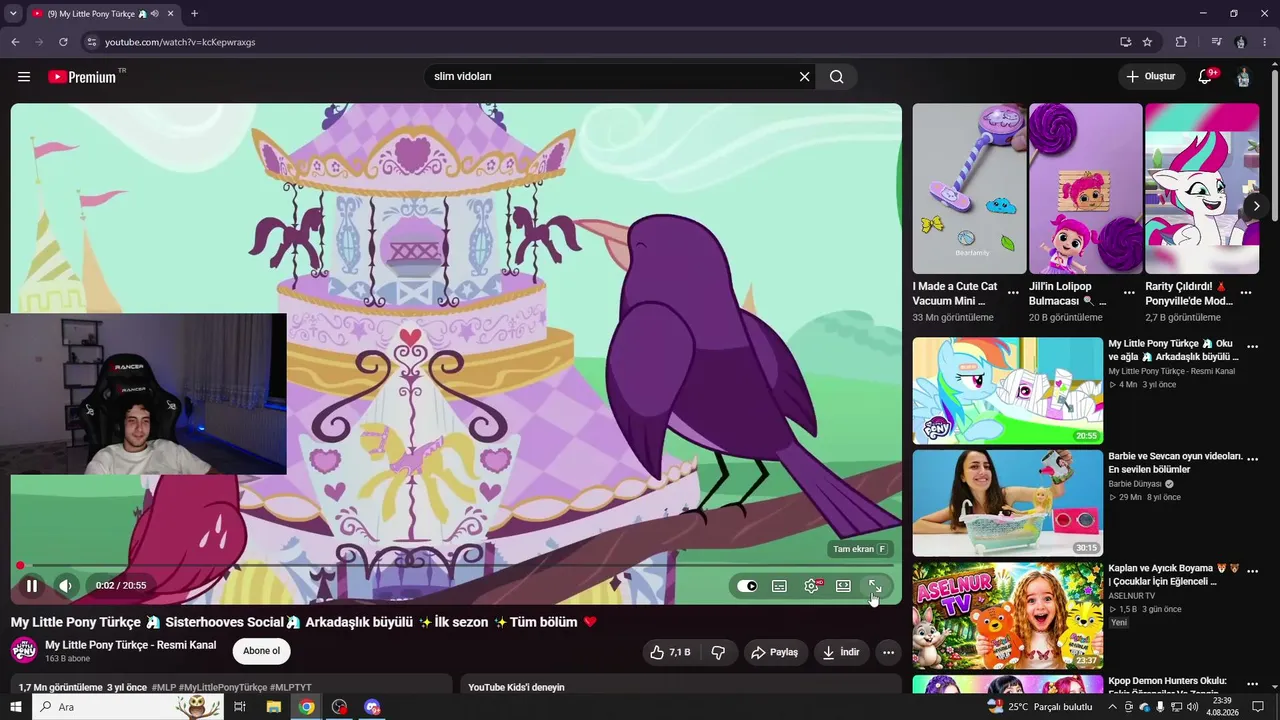Like the video
Screen dimensions: 1280x720
click(x=670, y=652)
